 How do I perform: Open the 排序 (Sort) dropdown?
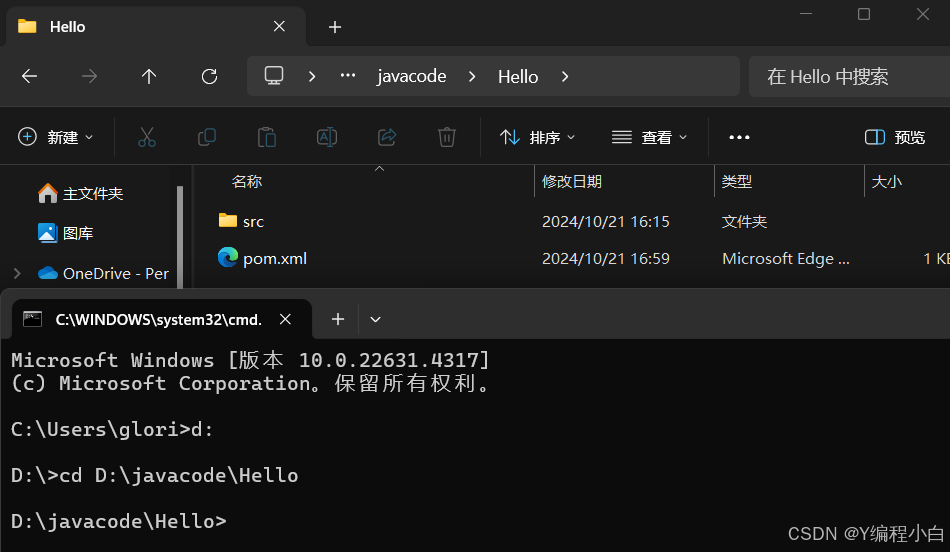pos(537,138)
